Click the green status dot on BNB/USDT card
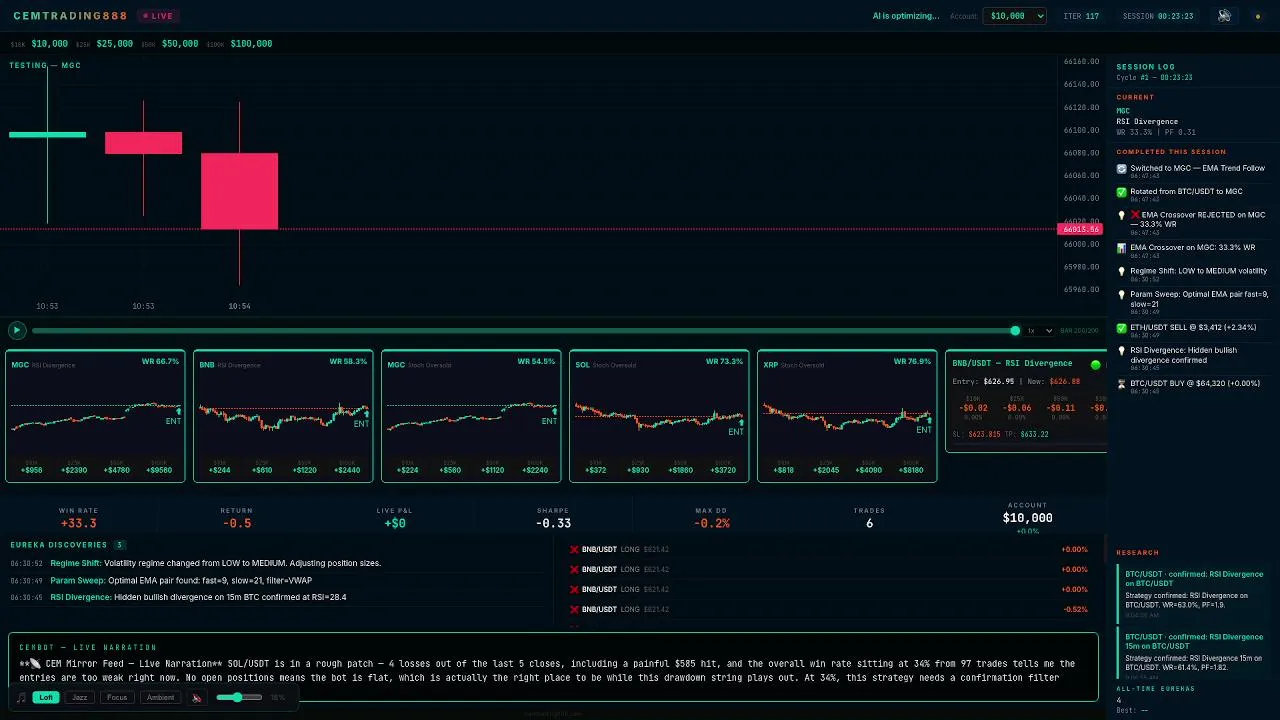This screenshot has width=1280, height=720. pyautogui.click(x=1095, y=365)
